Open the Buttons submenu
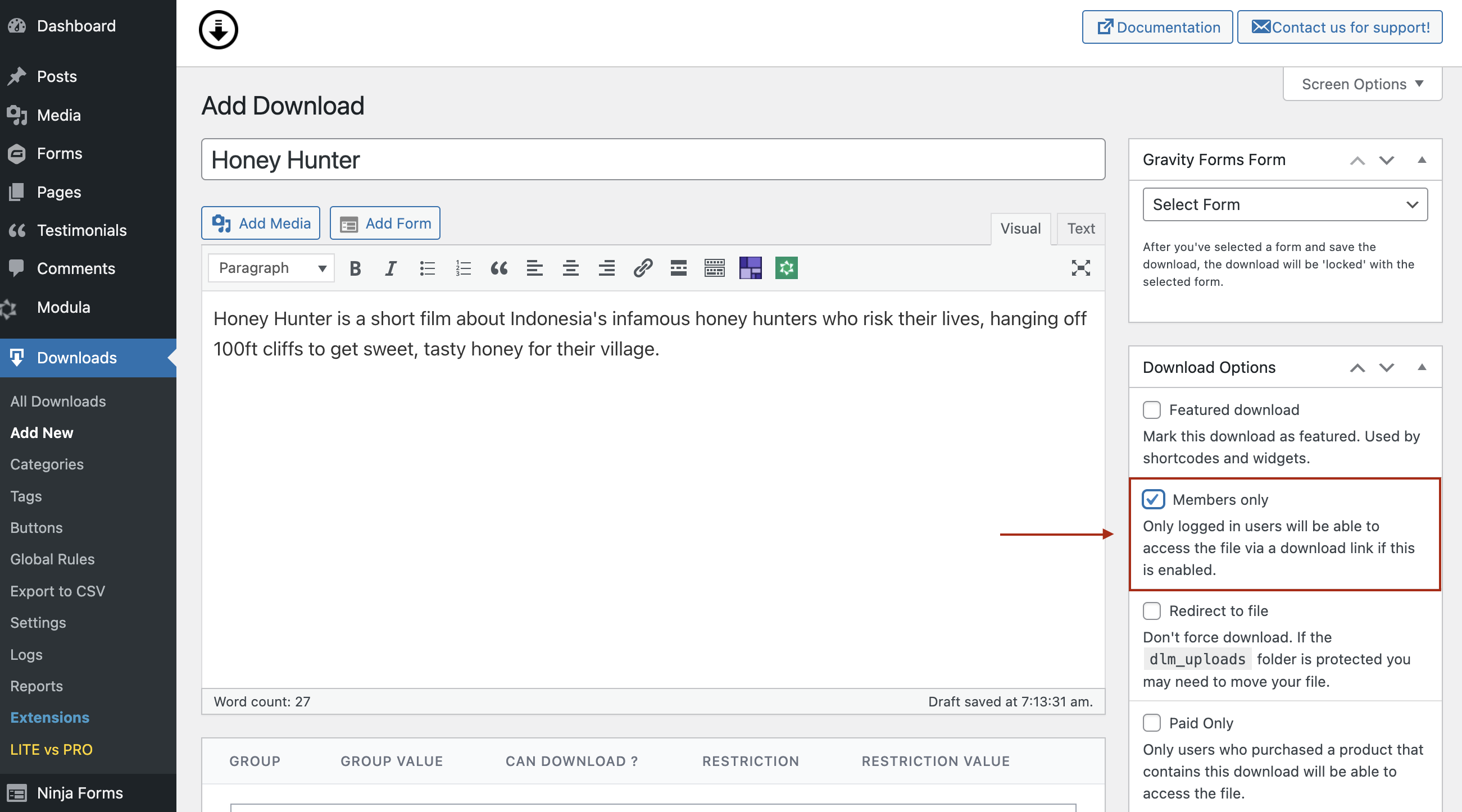1462x812 pixels. point(37,527)
